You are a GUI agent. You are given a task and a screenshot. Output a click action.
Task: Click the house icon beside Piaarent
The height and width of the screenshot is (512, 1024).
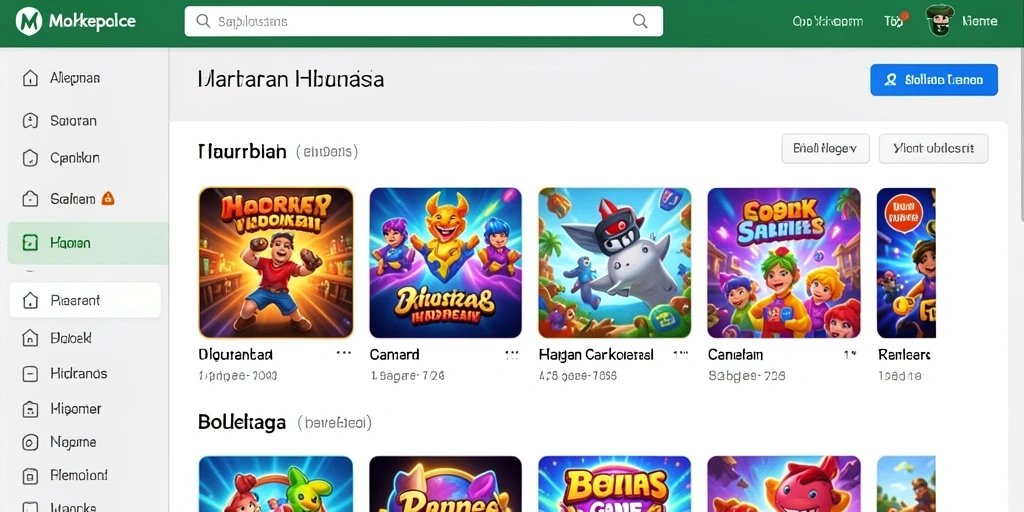click(30, 300)
